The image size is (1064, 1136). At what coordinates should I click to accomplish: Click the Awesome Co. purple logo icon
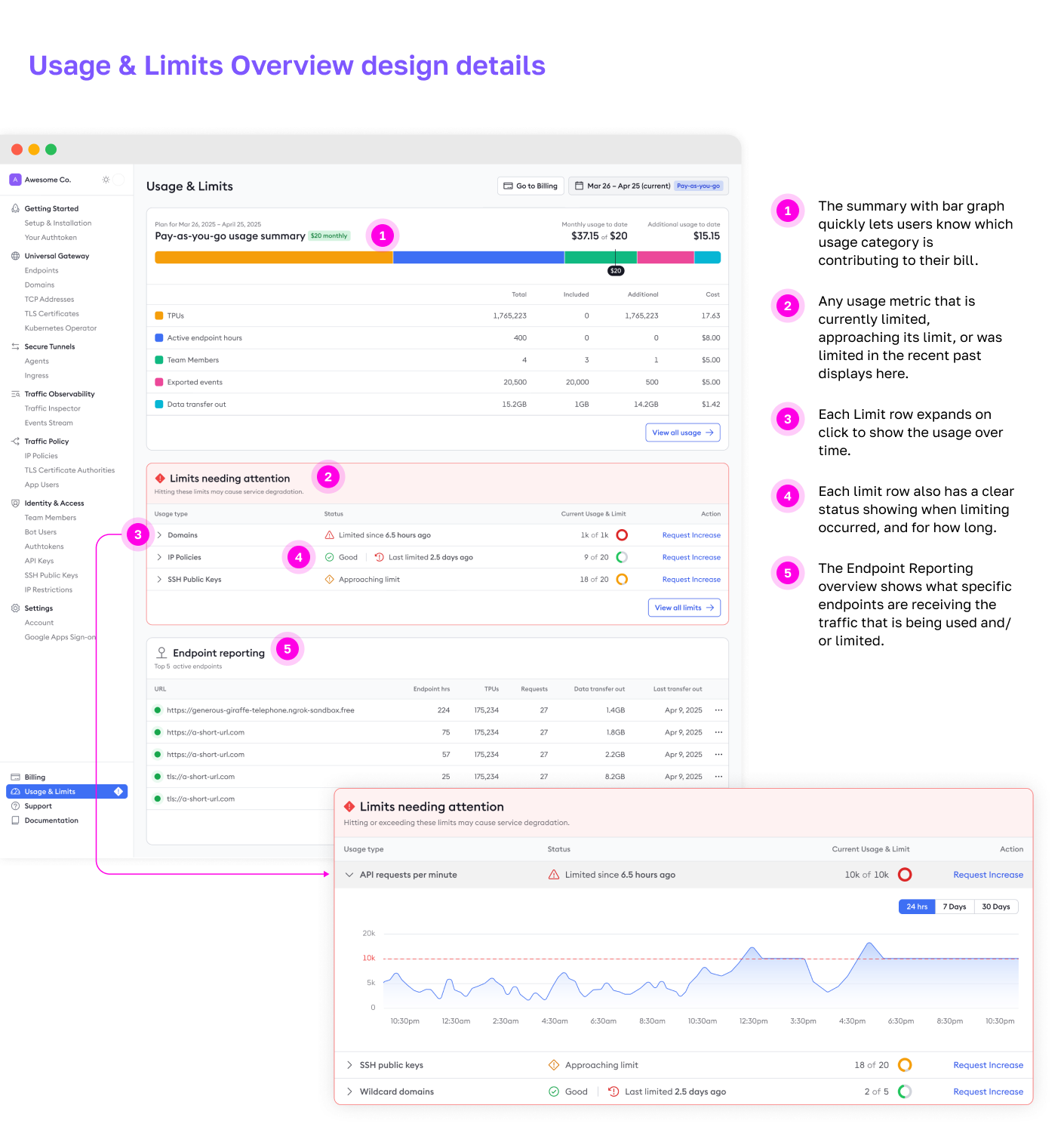(x=15, y=180)
